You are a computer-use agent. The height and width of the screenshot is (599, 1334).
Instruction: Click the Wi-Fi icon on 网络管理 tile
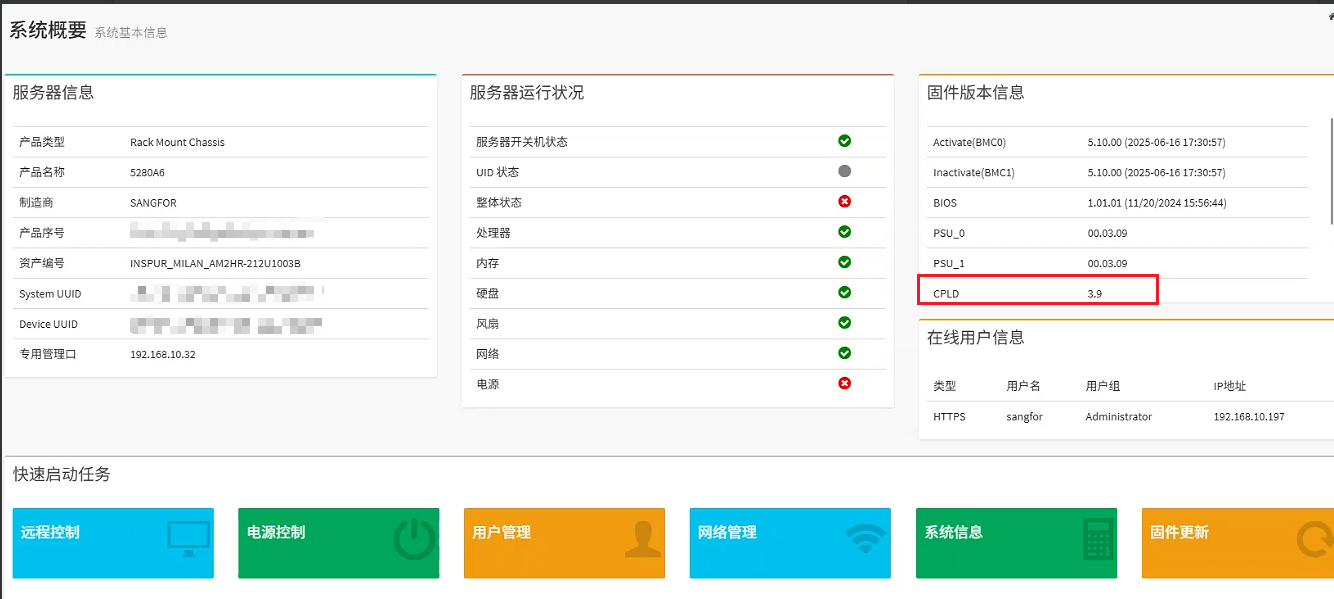(866, 539)
